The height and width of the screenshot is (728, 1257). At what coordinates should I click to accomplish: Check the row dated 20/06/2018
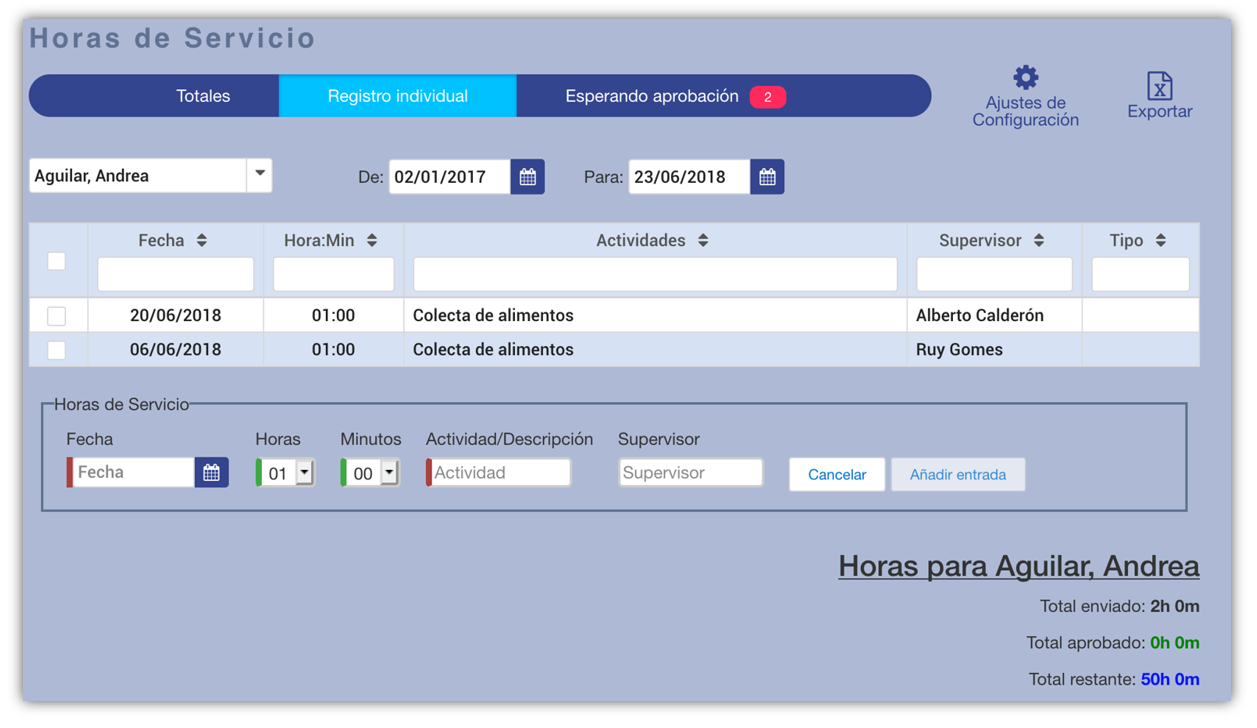(57, 316)
